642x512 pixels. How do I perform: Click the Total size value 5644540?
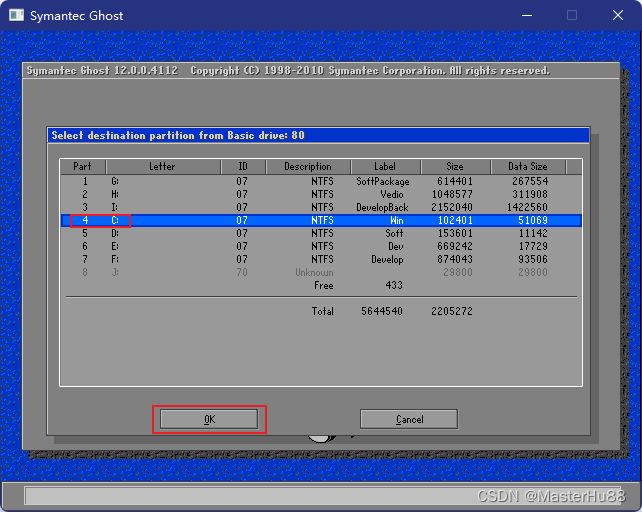click(x=382, y=311)
